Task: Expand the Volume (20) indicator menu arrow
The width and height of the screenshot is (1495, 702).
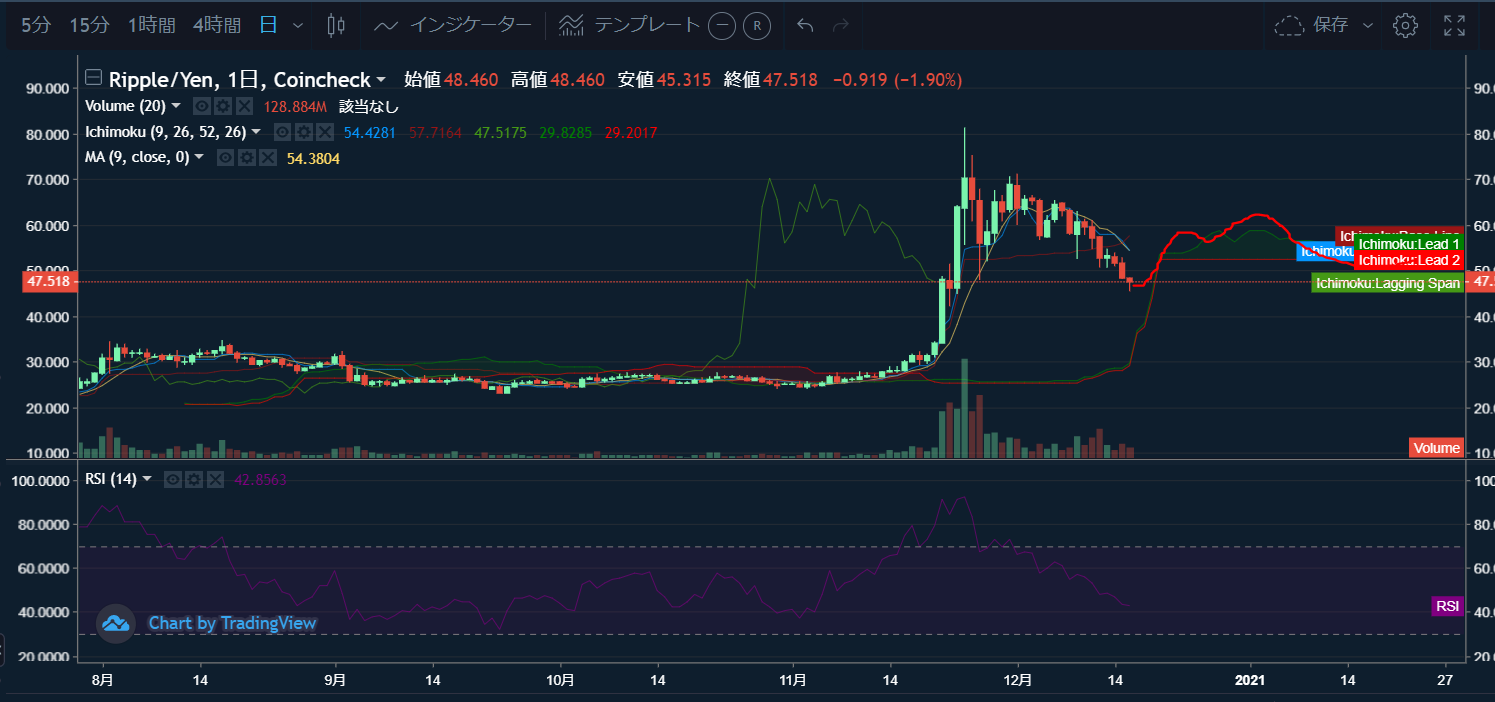Action: point(176,106)
